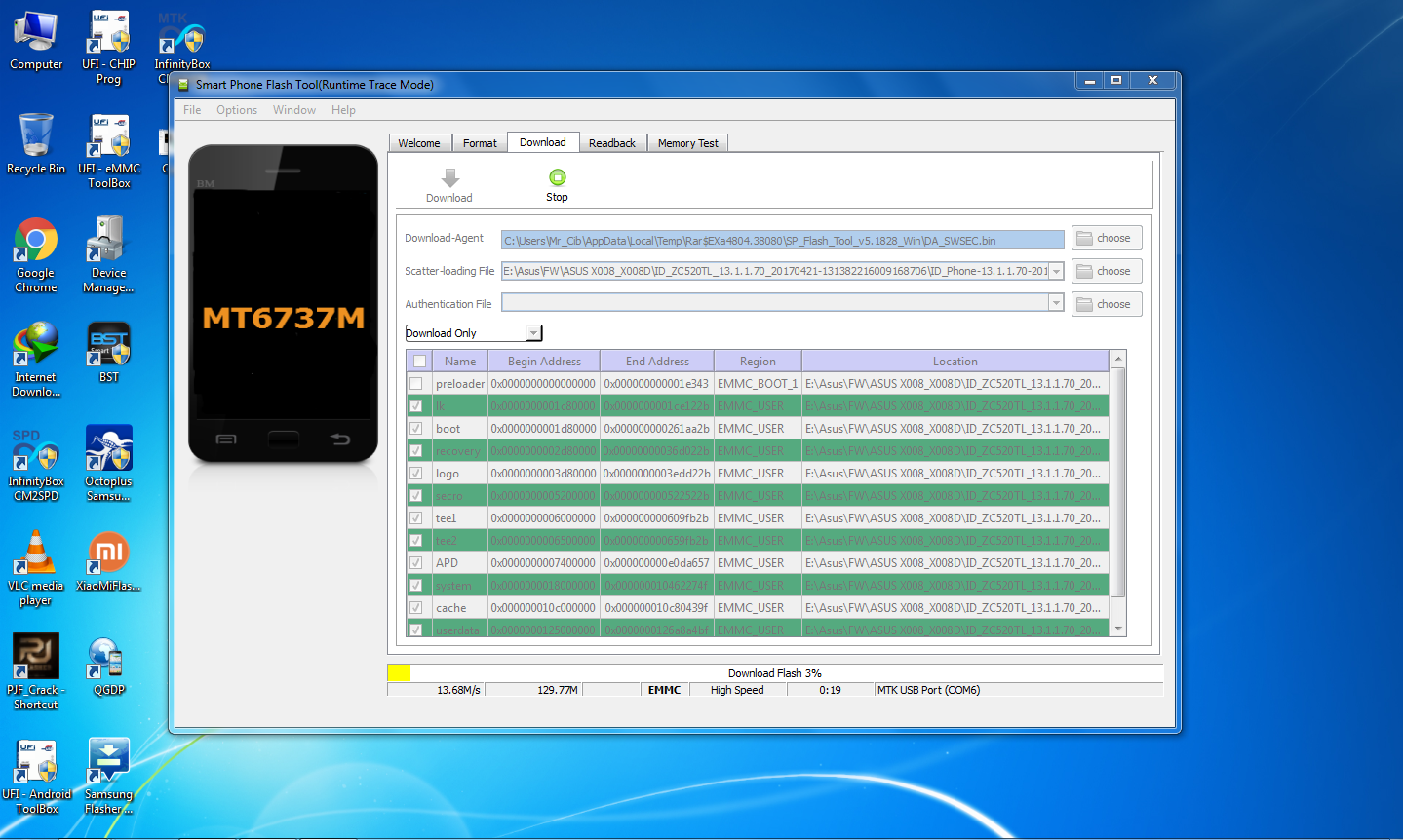Screen dimensions: 1403x840
Task: Toggle the secro partition checkbox
Action: 416,495
